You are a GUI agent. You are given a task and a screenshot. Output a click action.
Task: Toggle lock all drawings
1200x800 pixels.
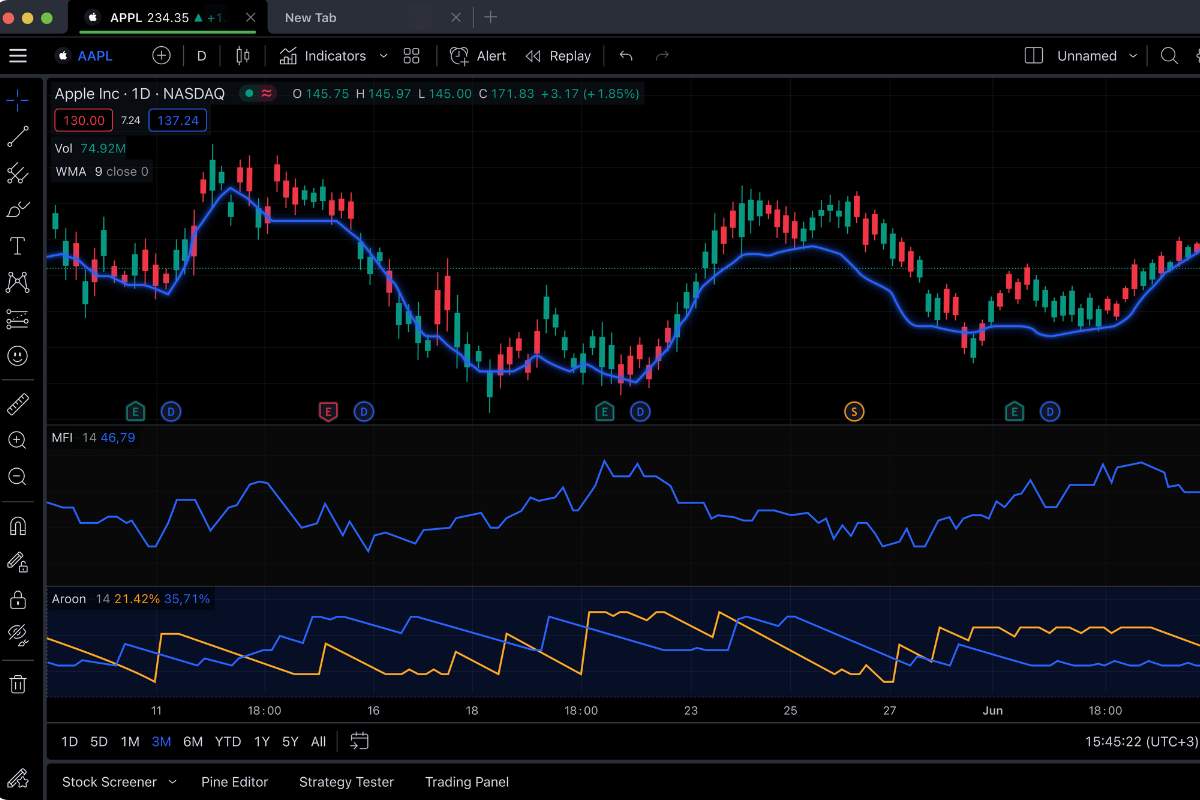17,599
